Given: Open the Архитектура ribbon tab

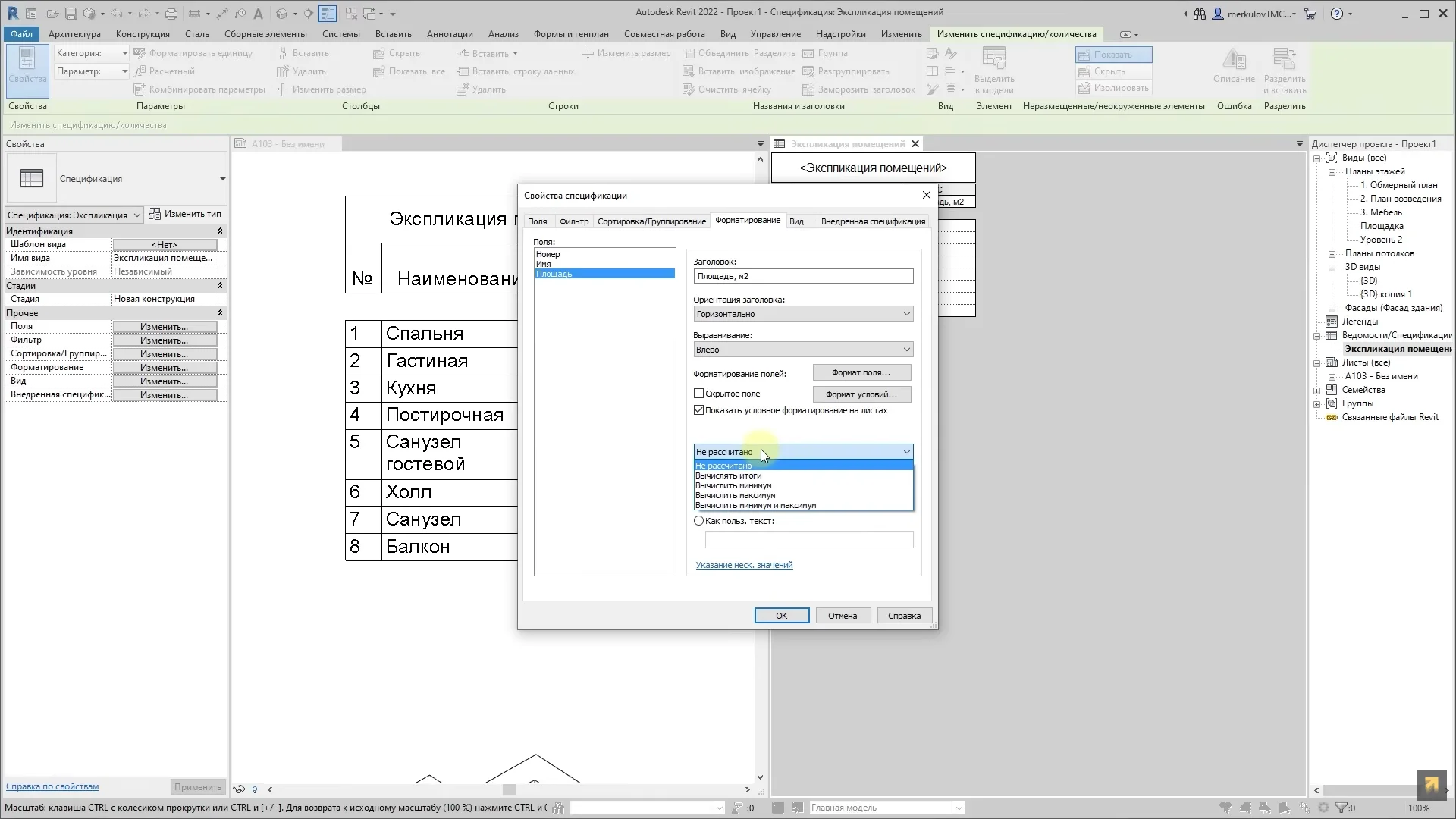Looking at the screenshot, I should tap(74, 34).
